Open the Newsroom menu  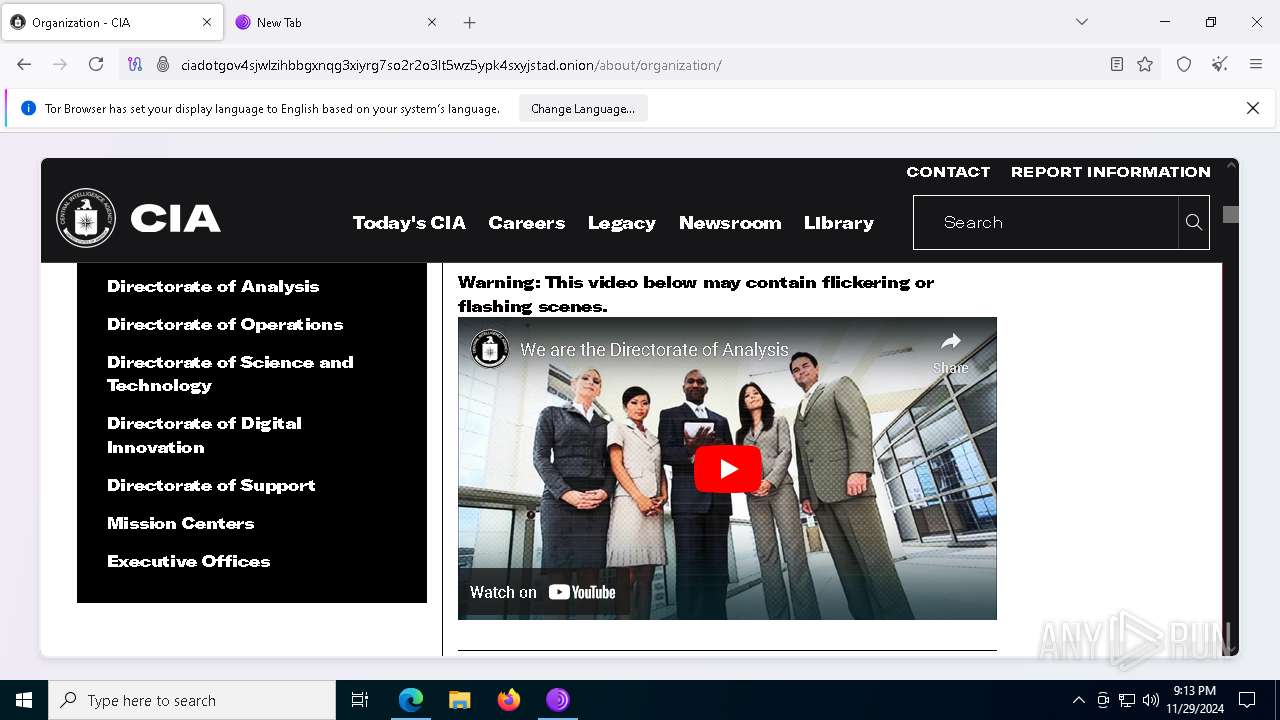[730, 222]
